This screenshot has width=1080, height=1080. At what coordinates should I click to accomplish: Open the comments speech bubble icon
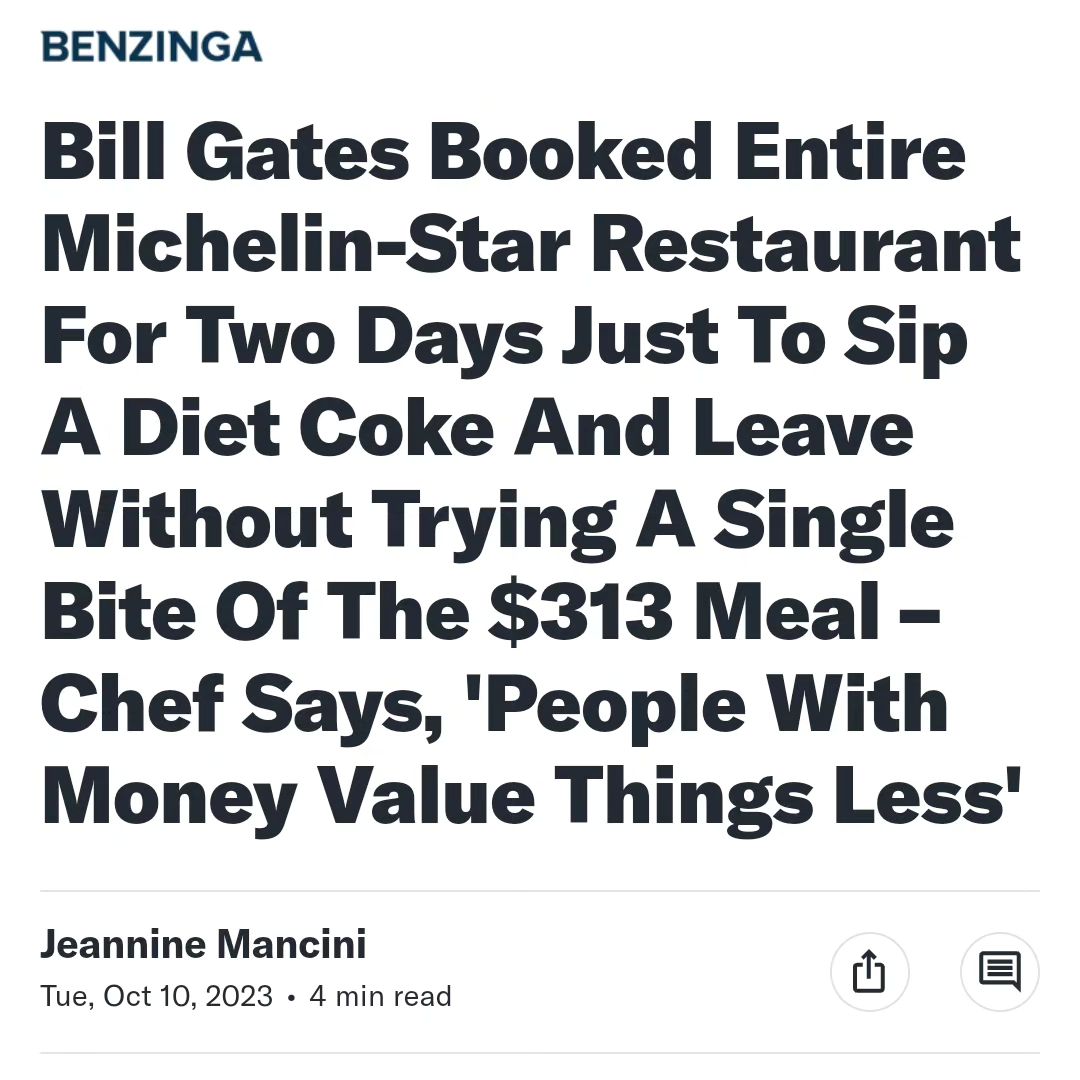coord(999,971)
